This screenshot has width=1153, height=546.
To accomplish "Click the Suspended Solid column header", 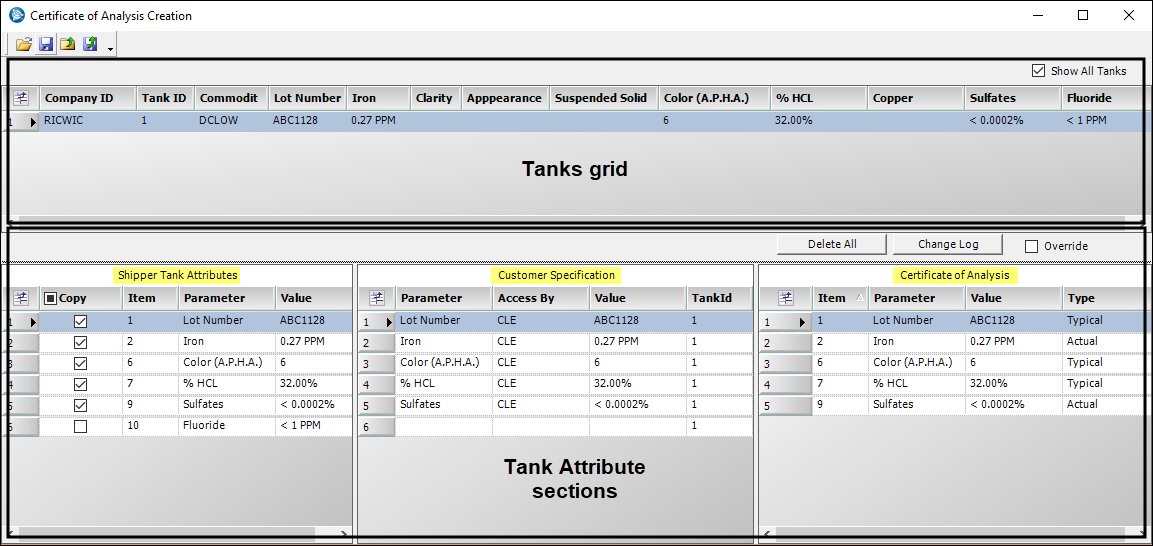I will (603, 98).
